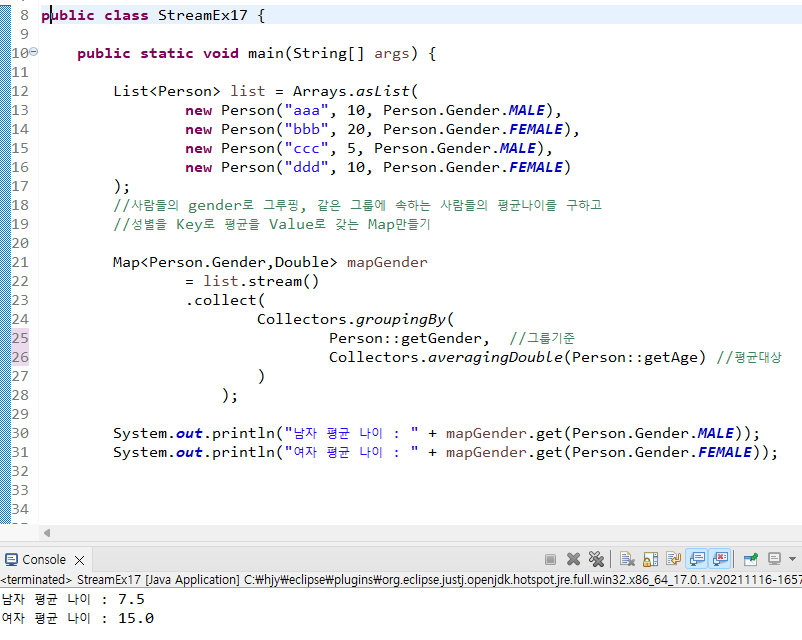Click on Collectors.groupingBy call
The image size is (802, 640).
[355, 319]
